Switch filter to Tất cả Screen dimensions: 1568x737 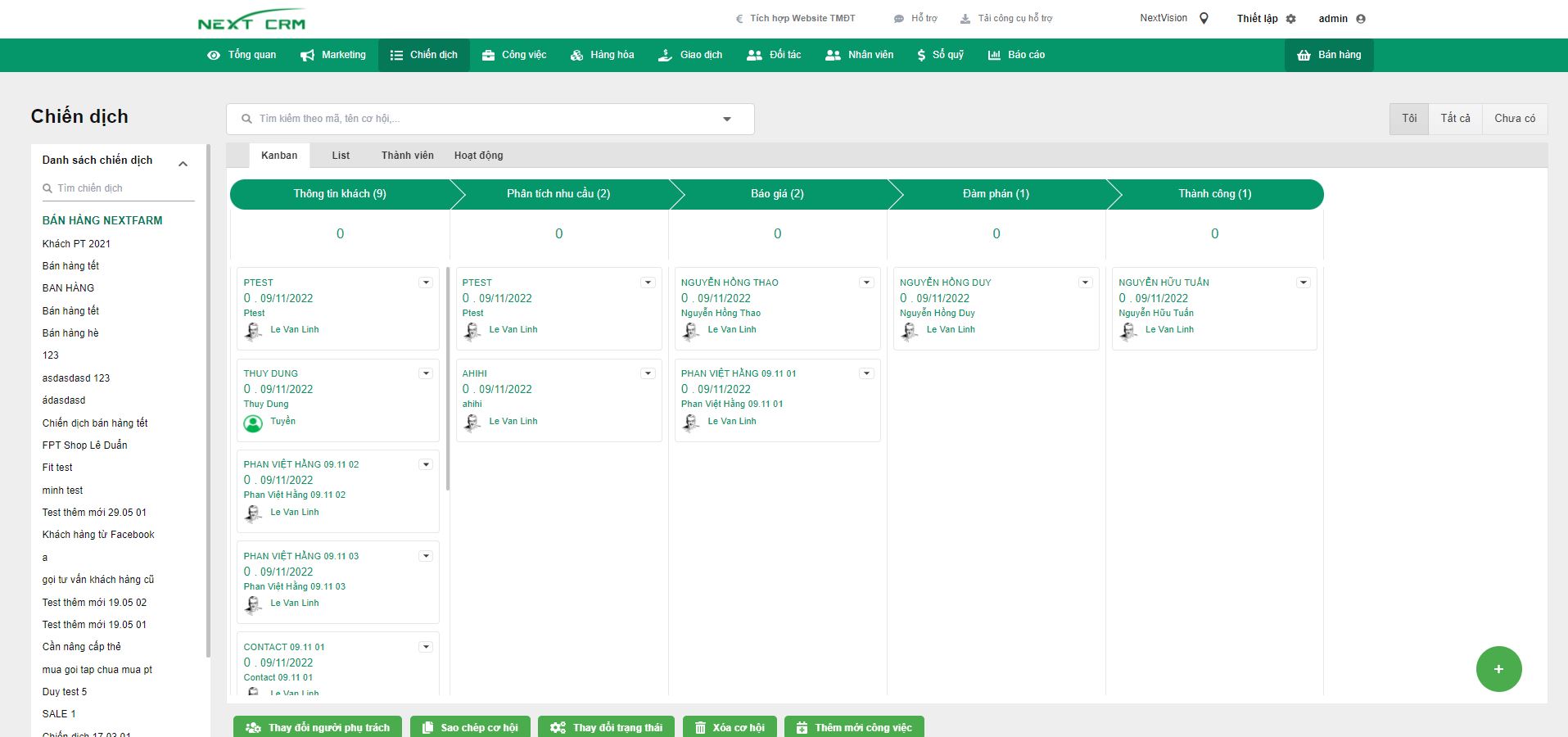1455,119
